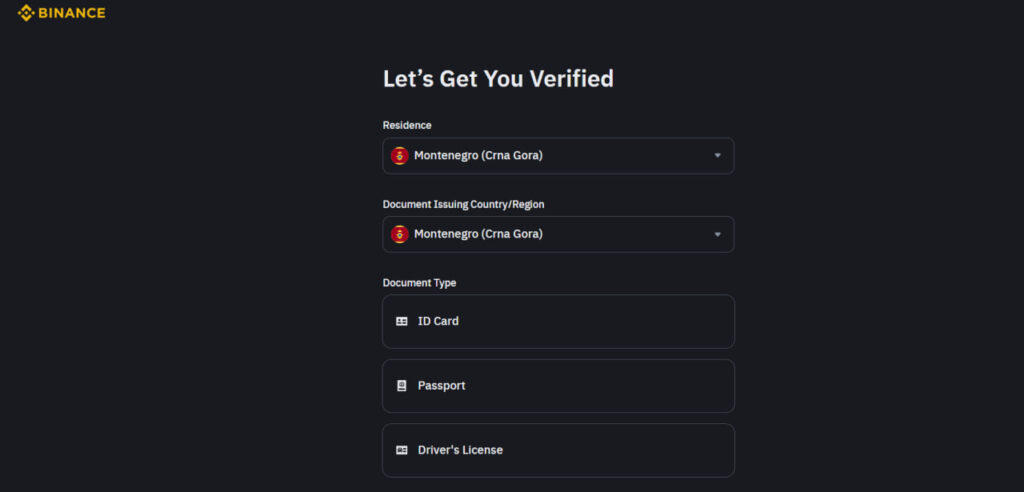Click the Driver's License label text
Screen dimensions: 1024x492
point(460,450)
